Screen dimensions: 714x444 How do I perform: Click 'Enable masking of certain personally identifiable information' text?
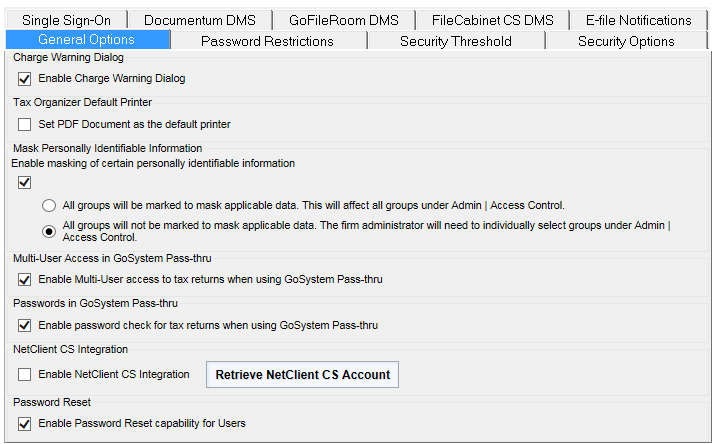coord(153,163)
